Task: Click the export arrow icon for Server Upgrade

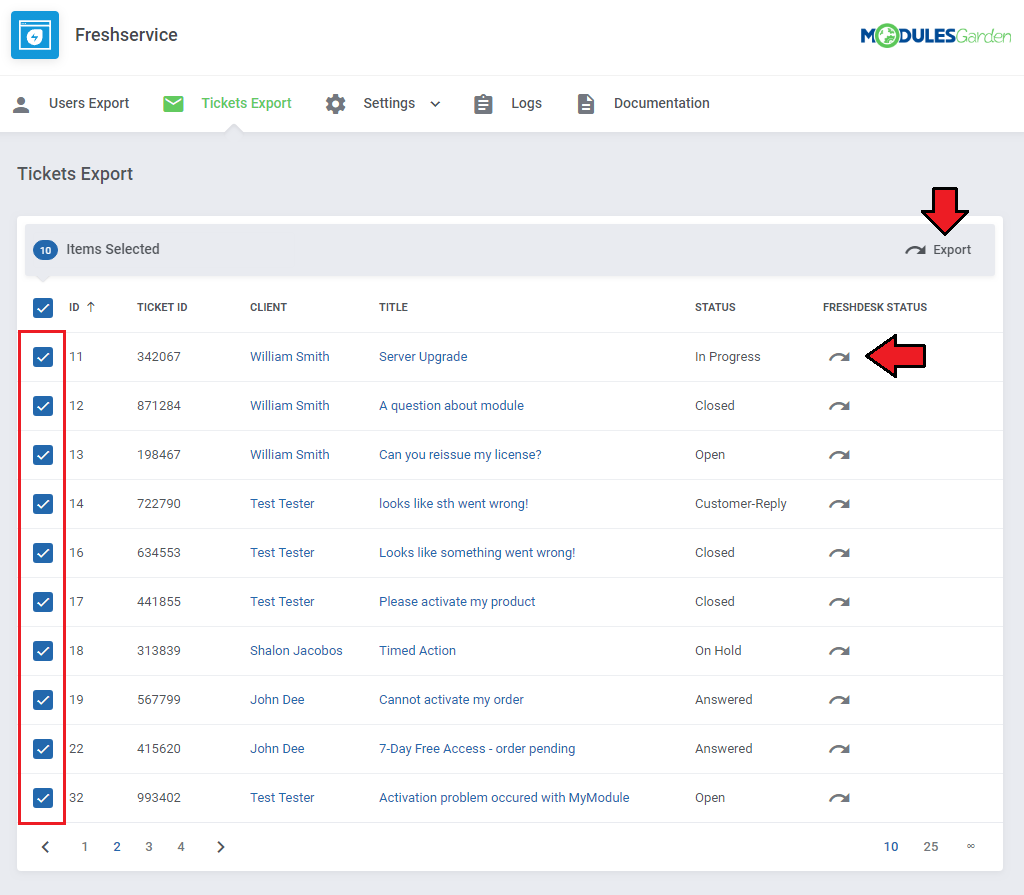Action: 839,357
